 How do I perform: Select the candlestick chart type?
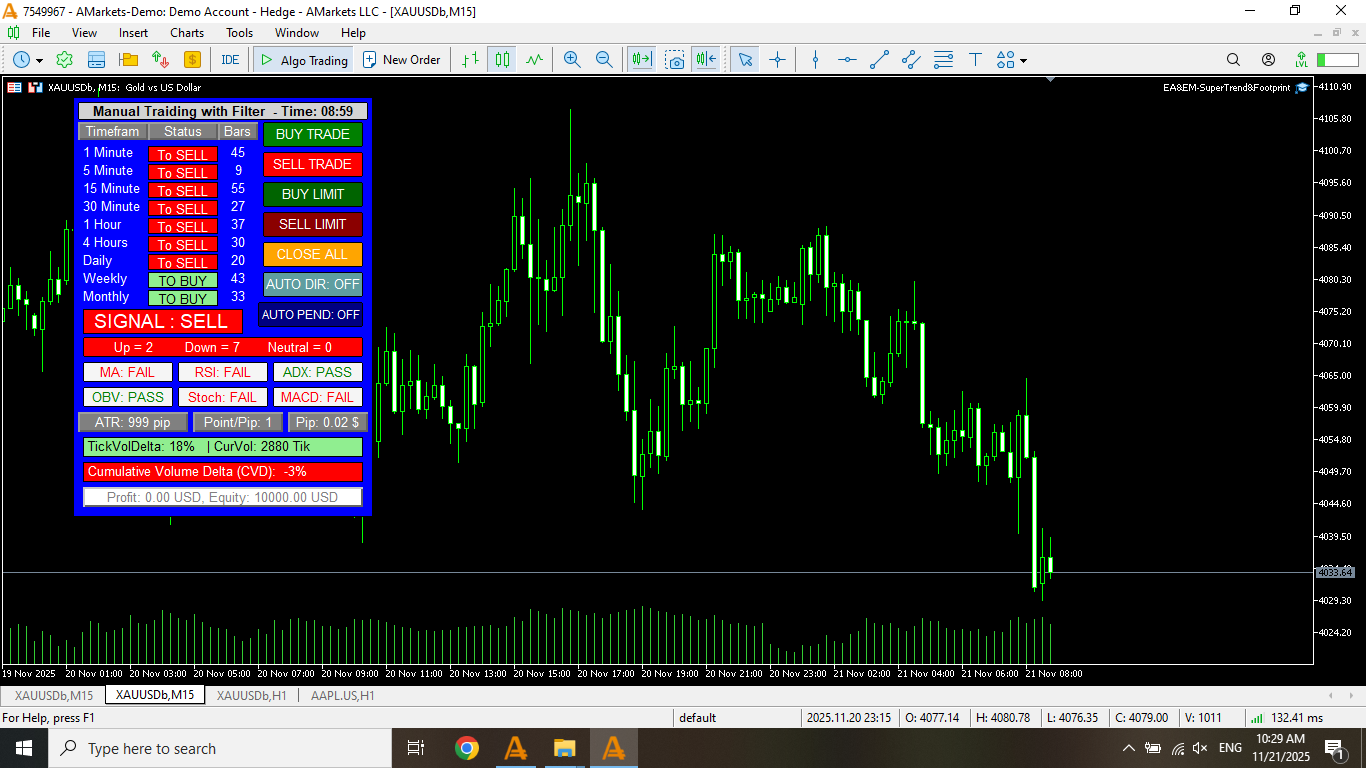coord(501,59)
